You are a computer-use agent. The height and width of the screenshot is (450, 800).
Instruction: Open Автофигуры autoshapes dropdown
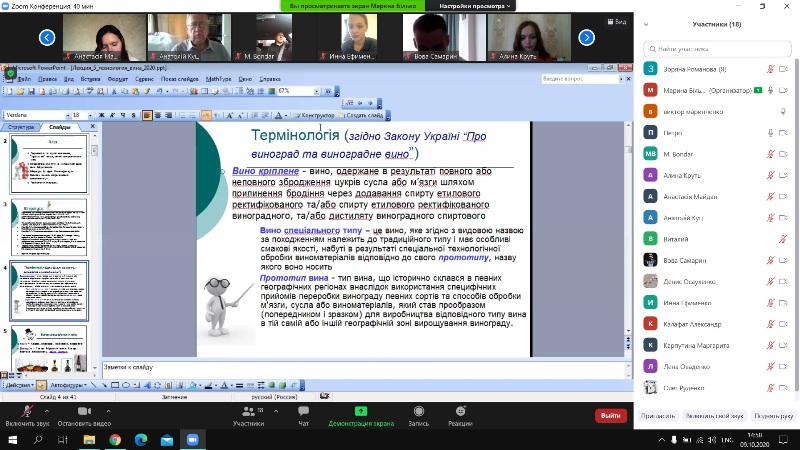[x=68, y=385]
